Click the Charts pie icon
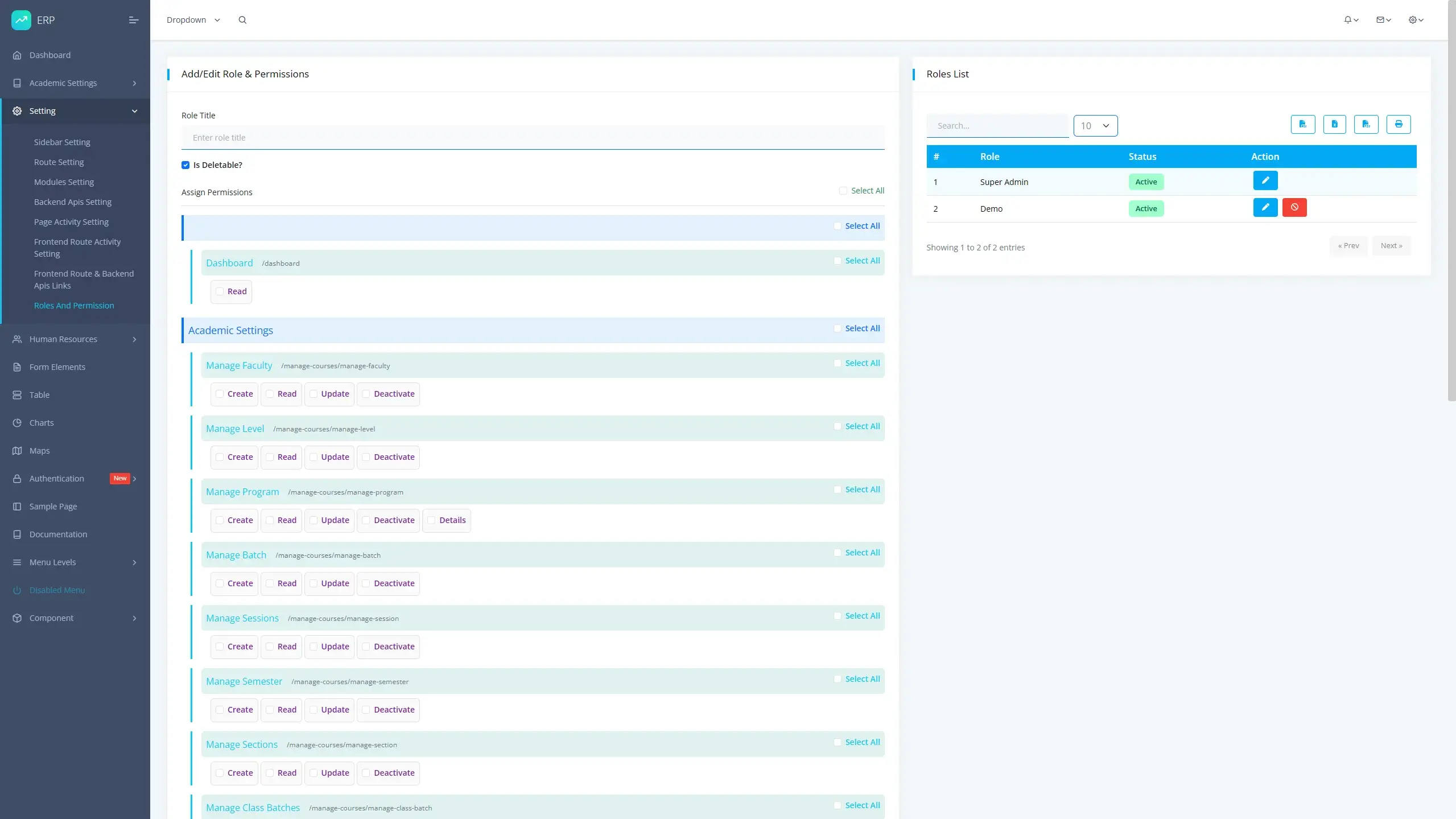The width and height of the screenshot is (1456, 819). pos(17,423)
